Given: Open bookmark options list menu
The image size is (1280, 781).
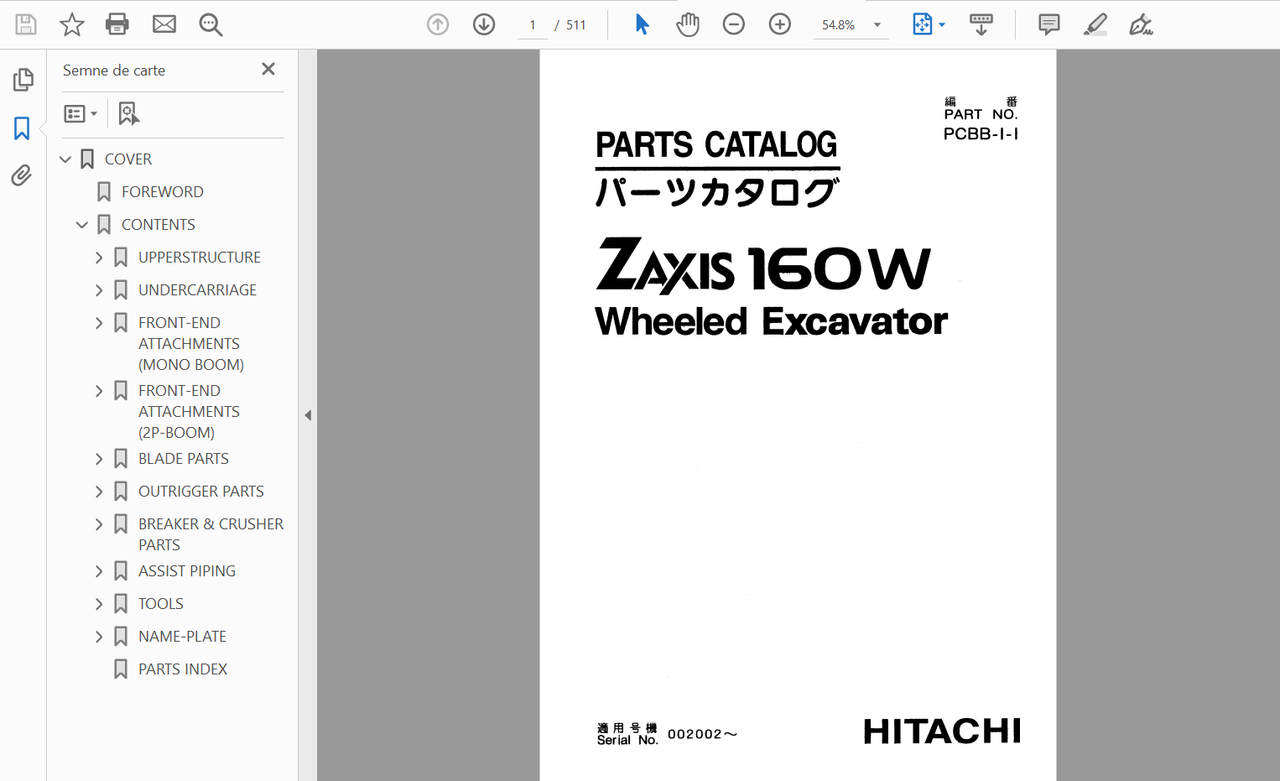Looking at the screenshot, I should (x=81, y=114).
